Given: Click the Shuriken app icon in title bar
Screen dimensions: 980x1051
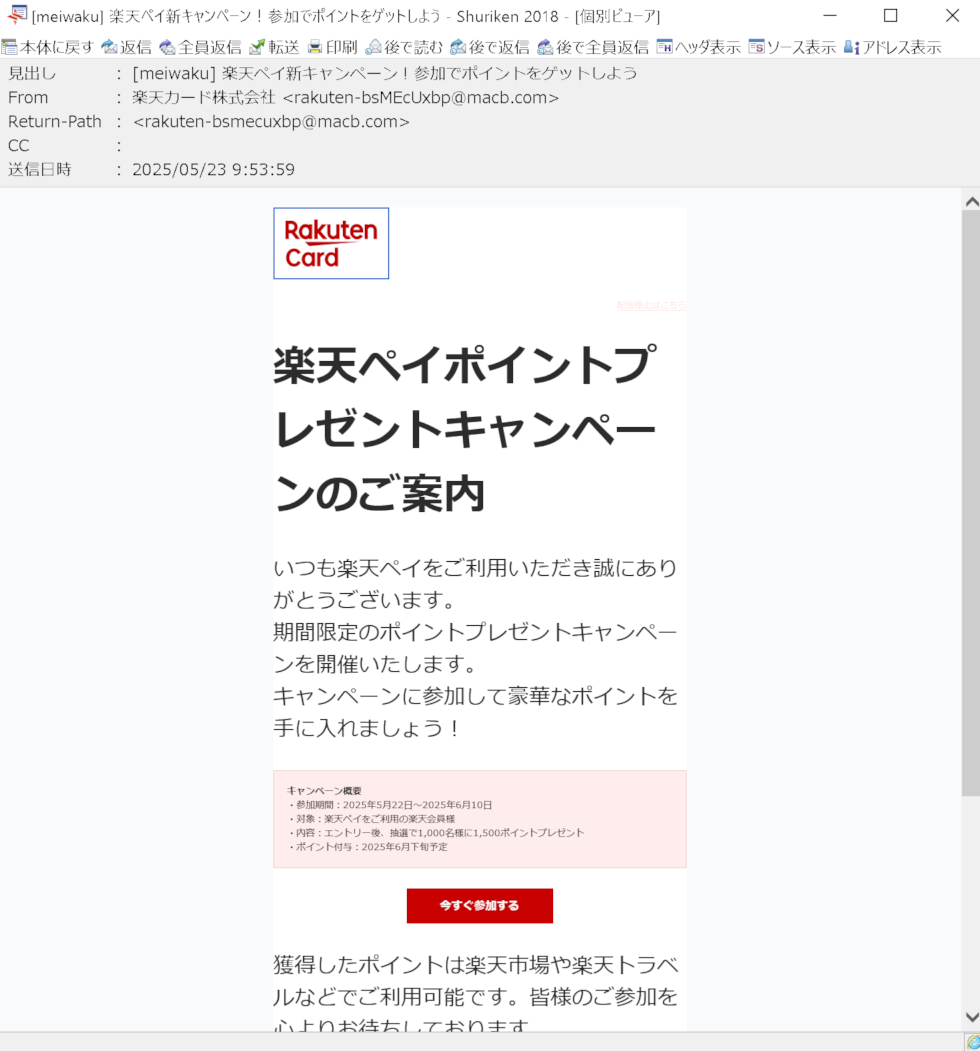Looking at the screenshot, I should (16, 15).
